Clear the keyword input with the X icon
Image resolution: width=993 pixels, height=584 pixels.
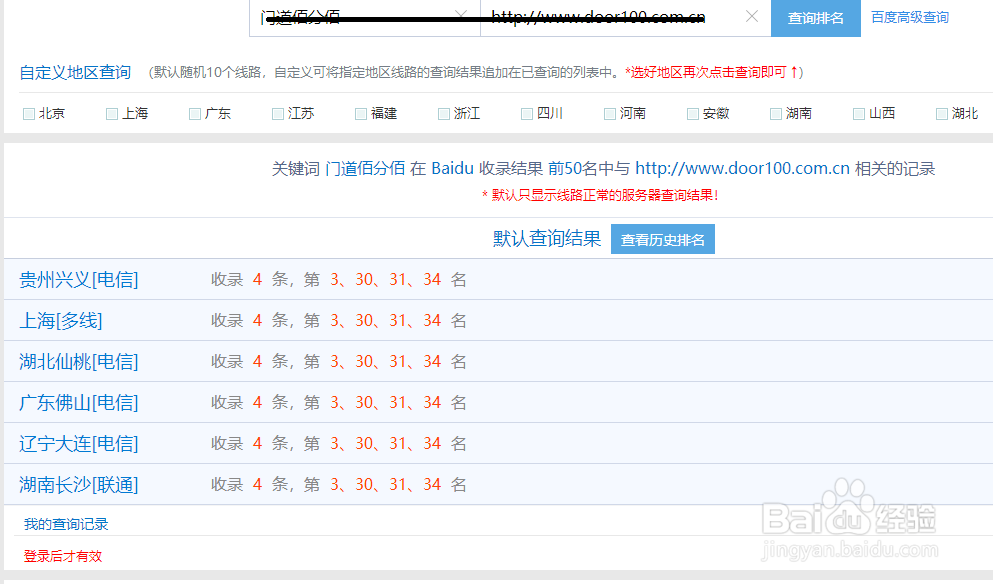462,14
